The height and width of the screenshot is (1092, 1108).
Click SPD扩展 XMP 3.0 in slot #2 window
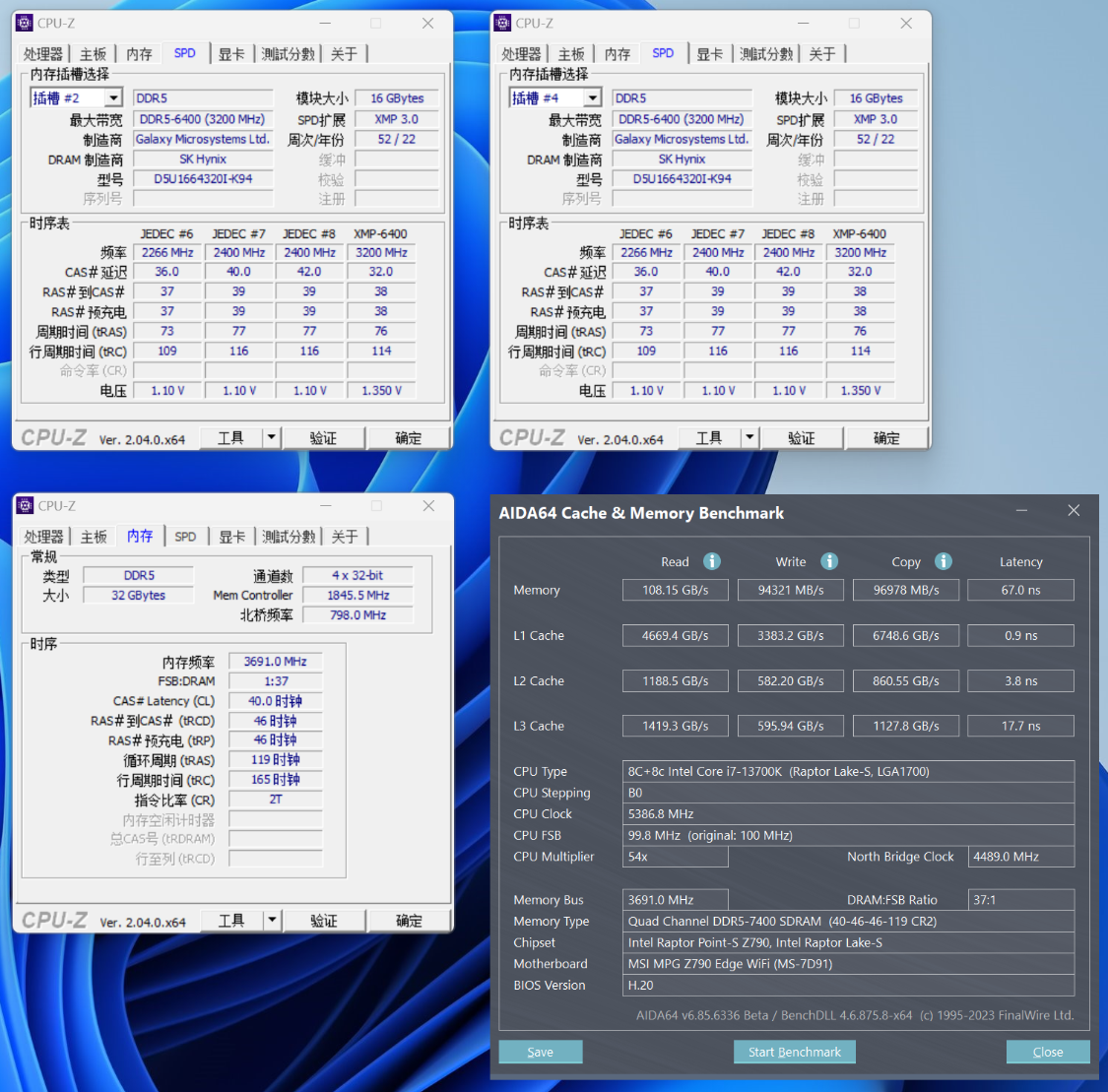(x=397, y=119)
